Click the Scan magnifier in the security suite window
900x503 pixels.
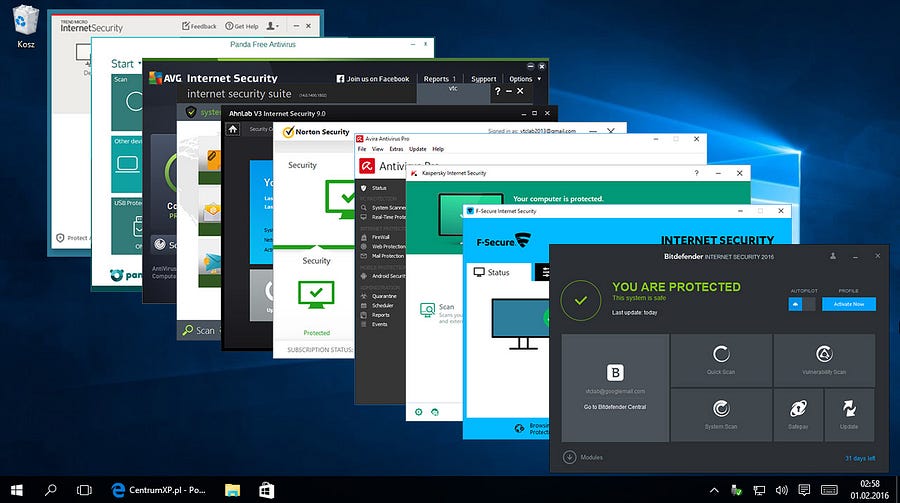coord(188,331)
